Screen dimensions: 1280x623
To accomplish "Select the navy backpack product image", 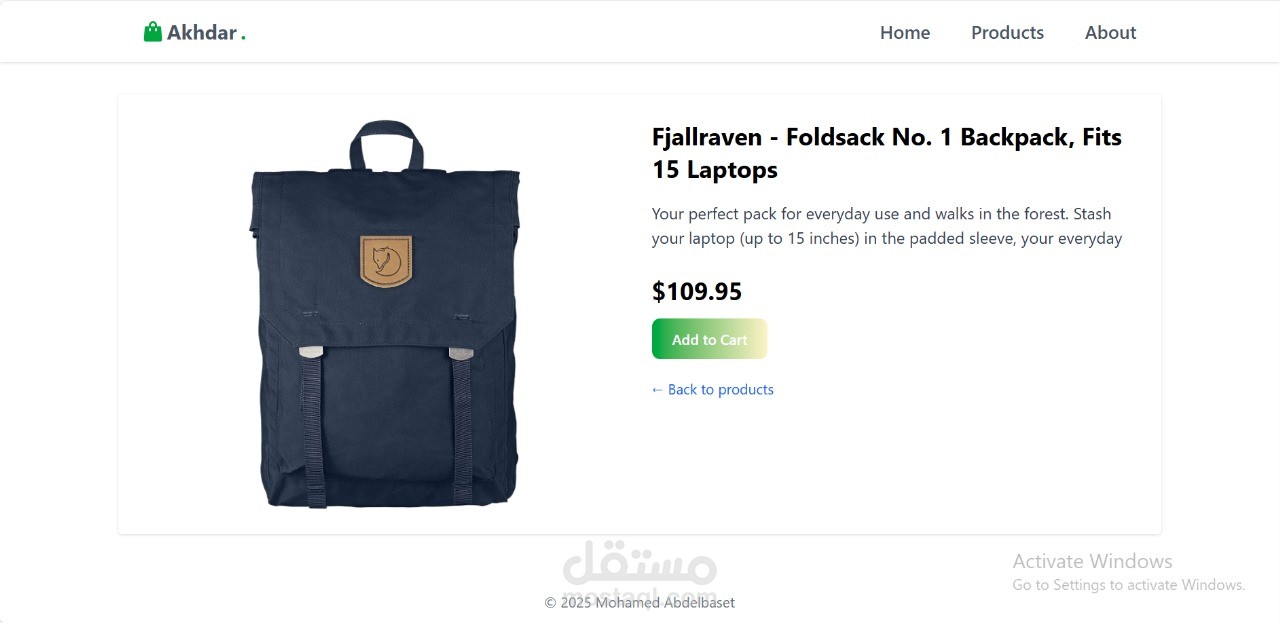I will (385, 314).
